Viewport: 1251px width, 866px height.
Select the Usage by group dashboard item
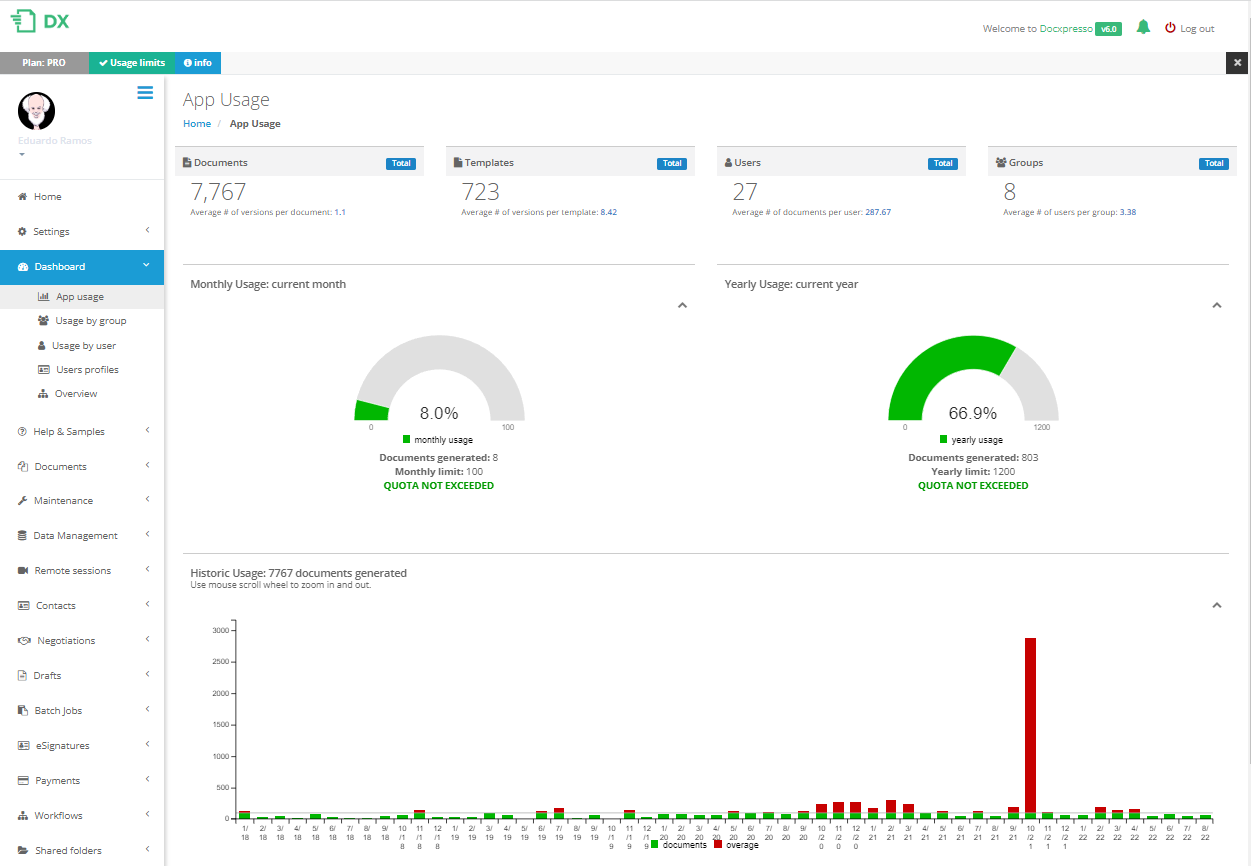(x=89, y=320)
